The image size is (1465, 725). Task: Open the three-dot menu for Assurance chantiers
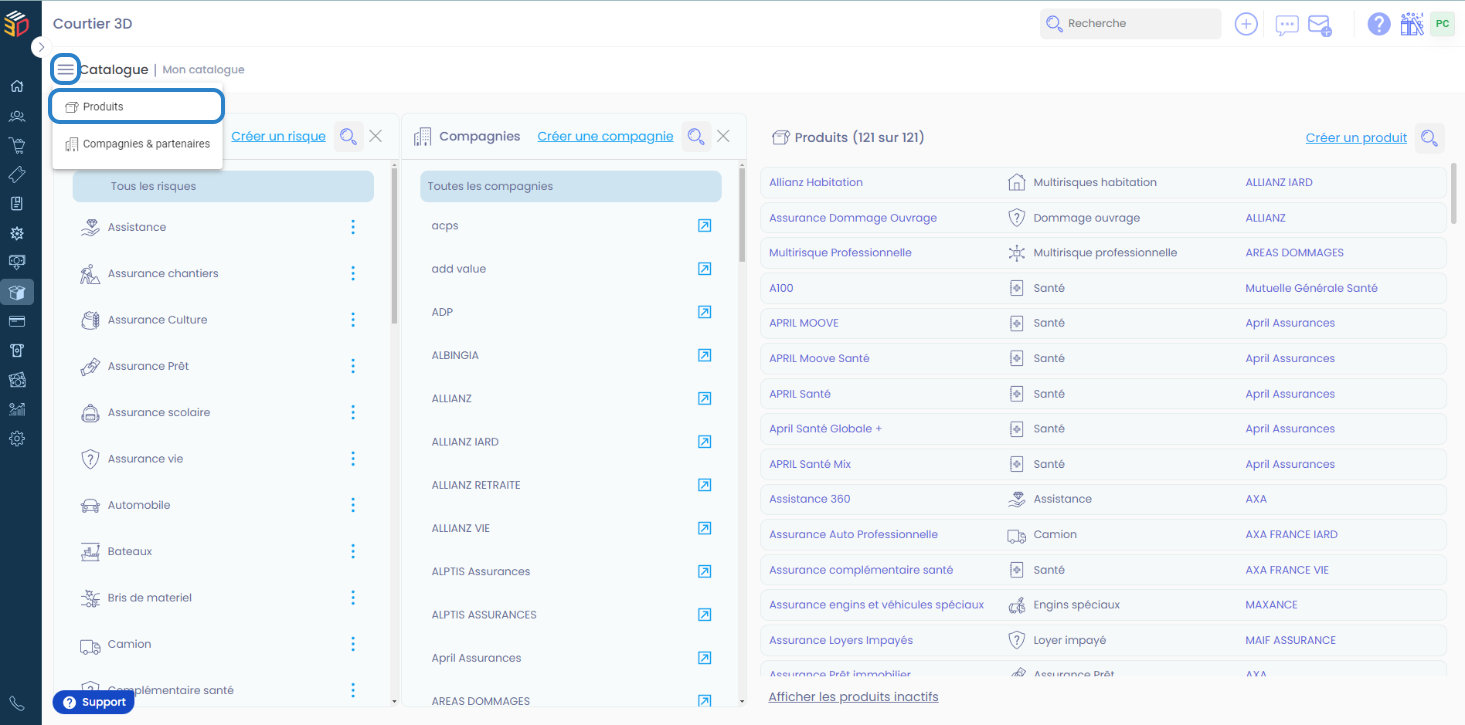pos(353,273)
